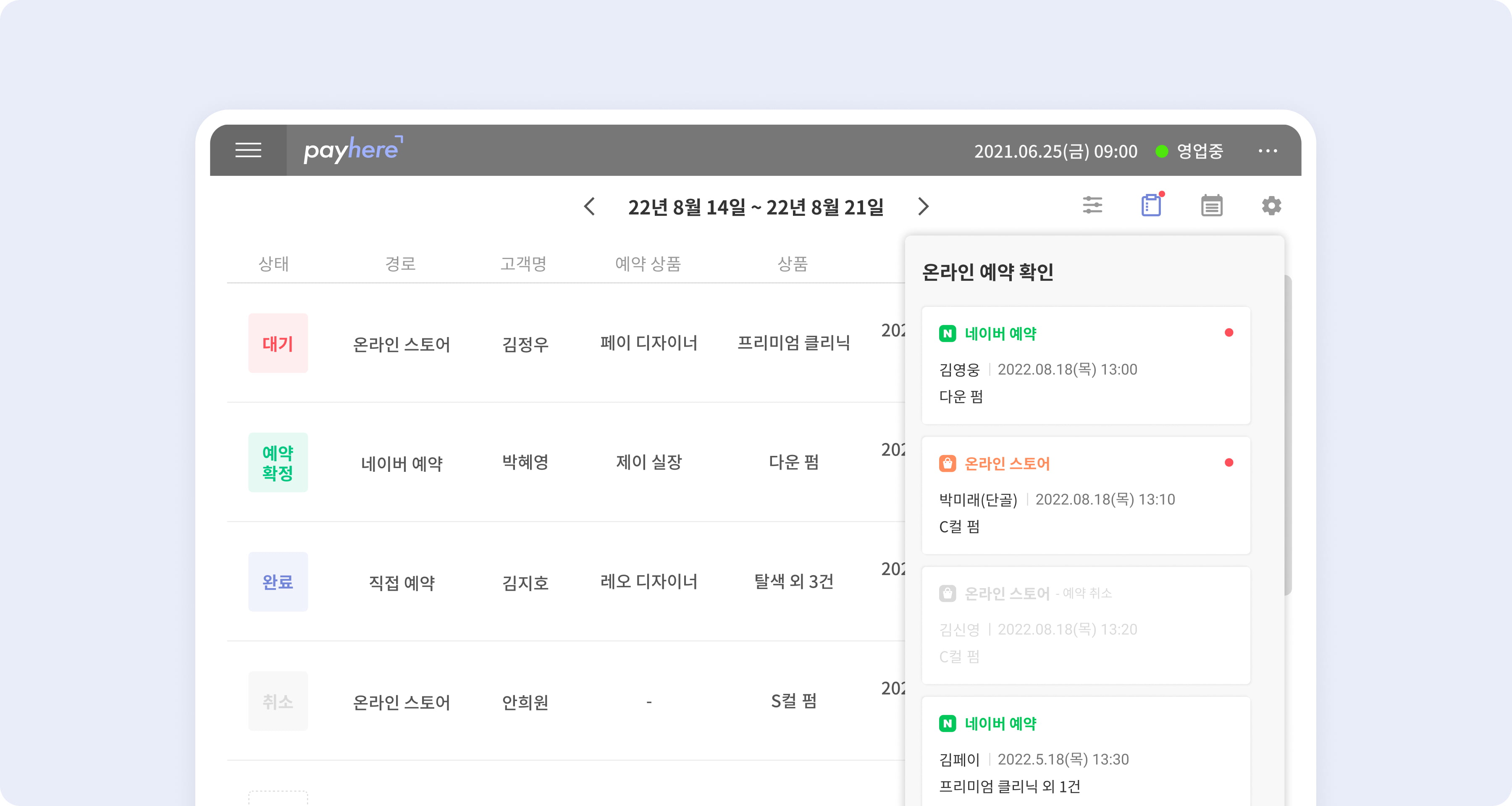Click the 상태 column header
1512x806 pixels.
click(x=273, y=263)
